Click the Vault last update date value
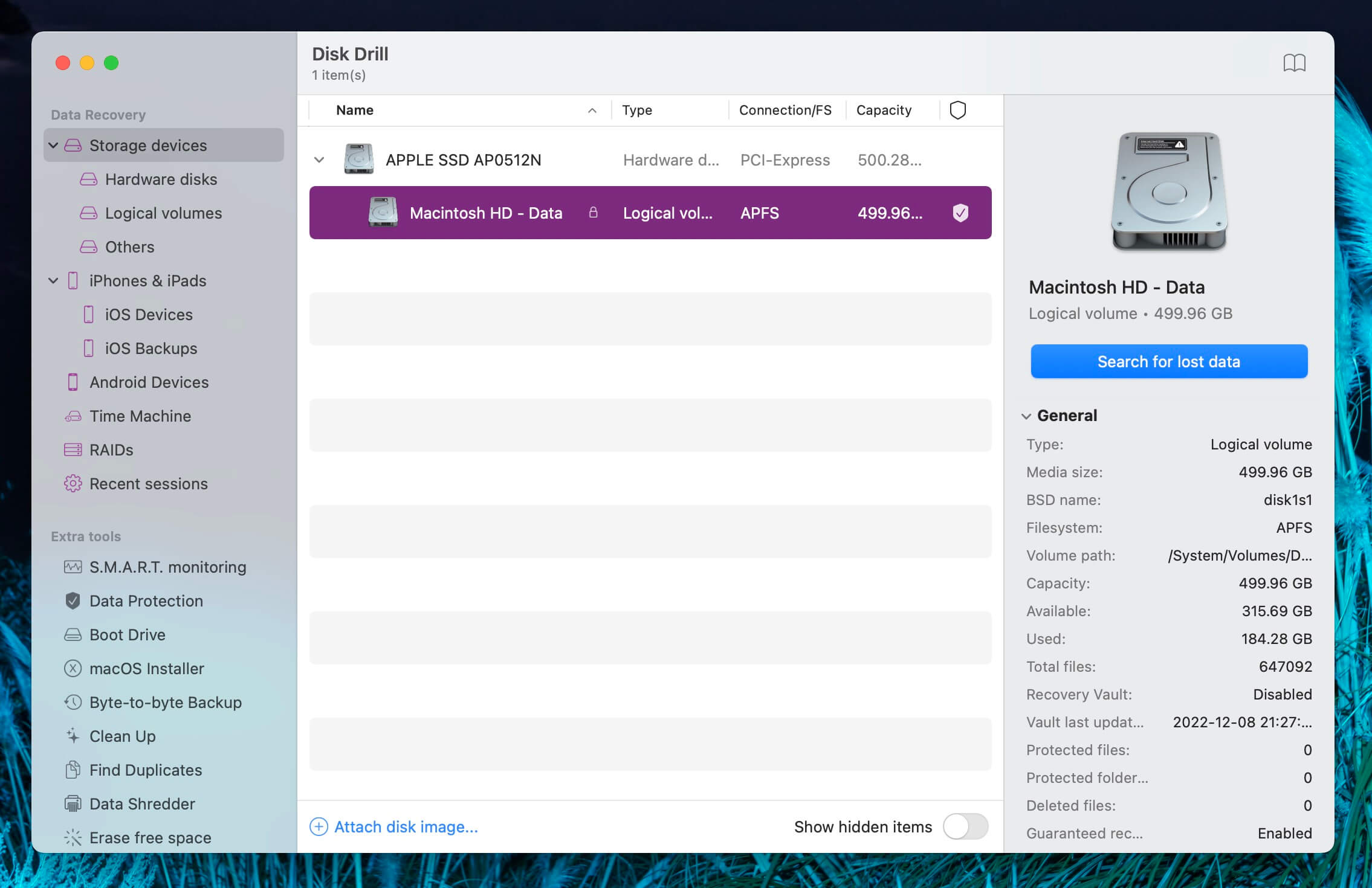The height and width of the screenshot is (888, 1372). [1243, 722]
